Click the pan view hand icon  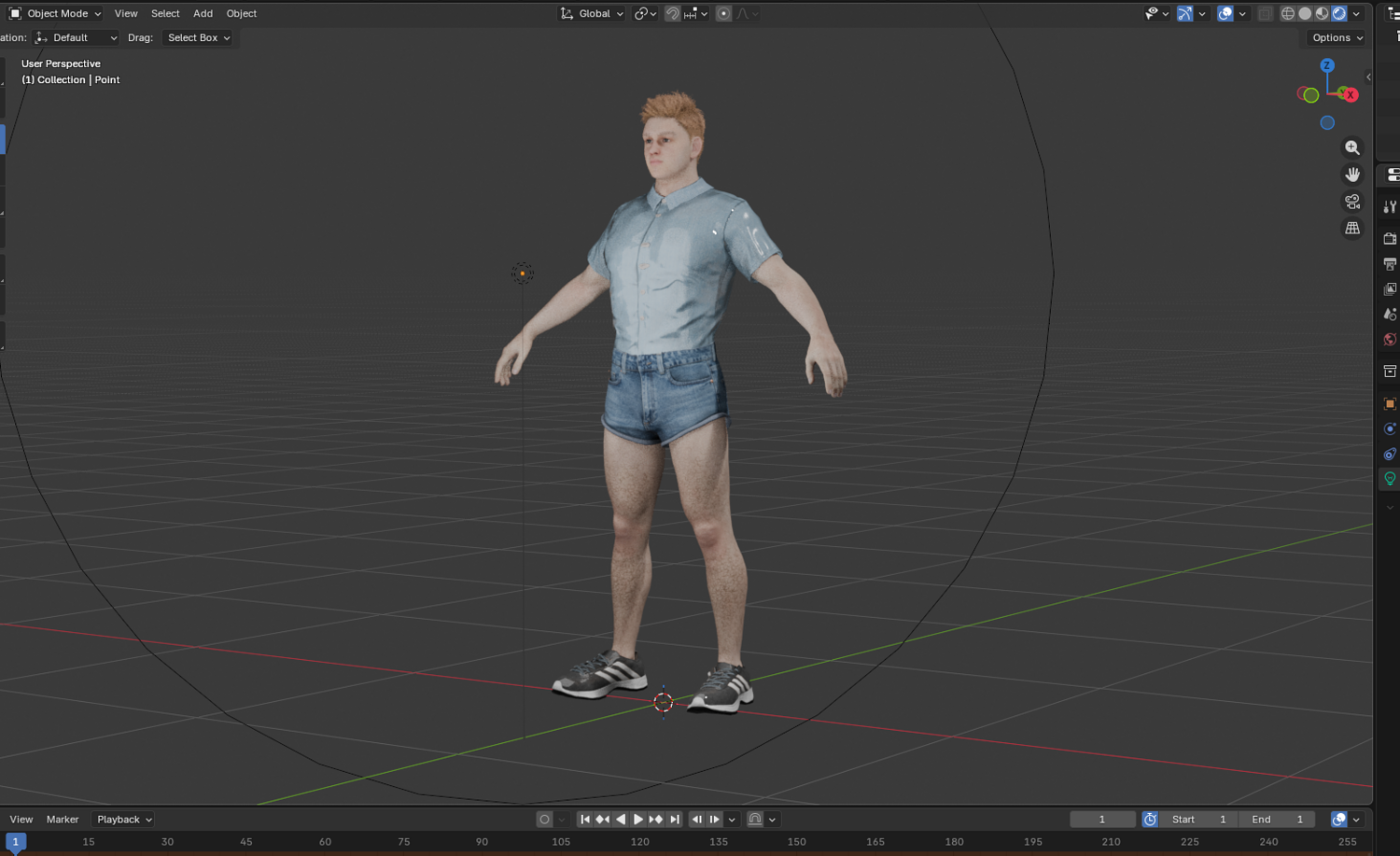(1351, 175)
